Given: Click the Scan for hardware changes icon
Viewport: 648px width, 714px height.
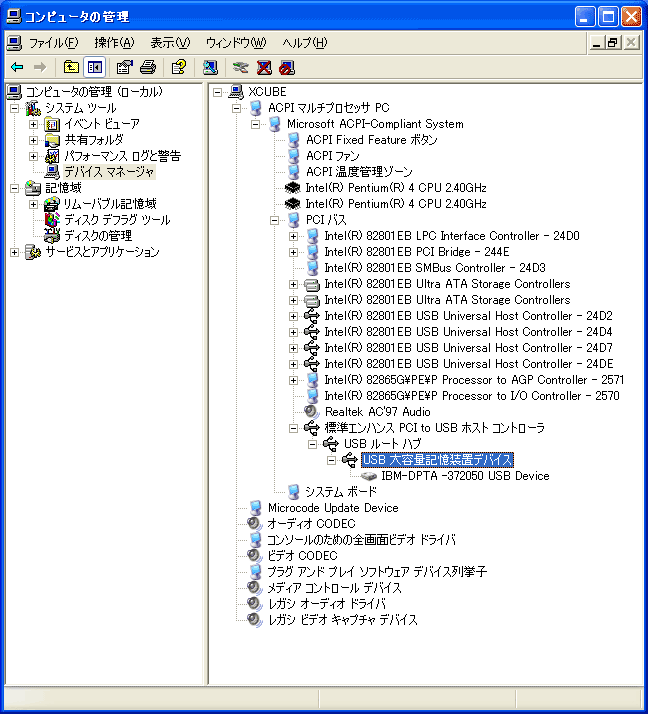Looking at the screenshot, I should click(x=210, y=67).
